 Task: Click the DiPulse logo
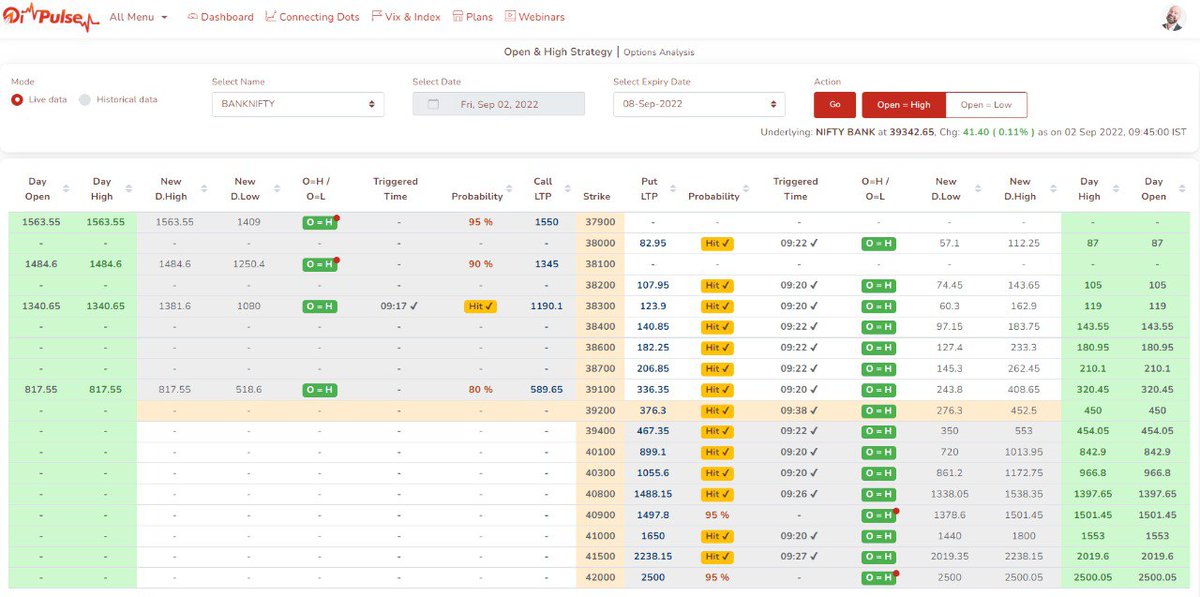(49, 17)
